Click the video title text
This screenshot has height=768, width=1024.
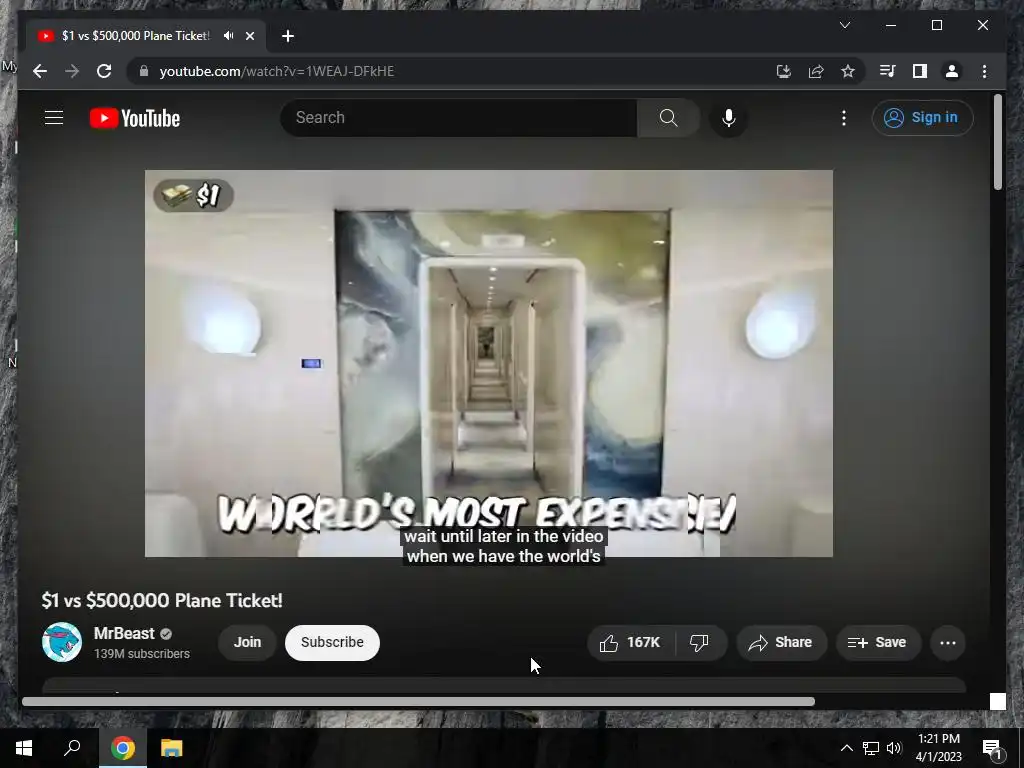tap(162, 601)
